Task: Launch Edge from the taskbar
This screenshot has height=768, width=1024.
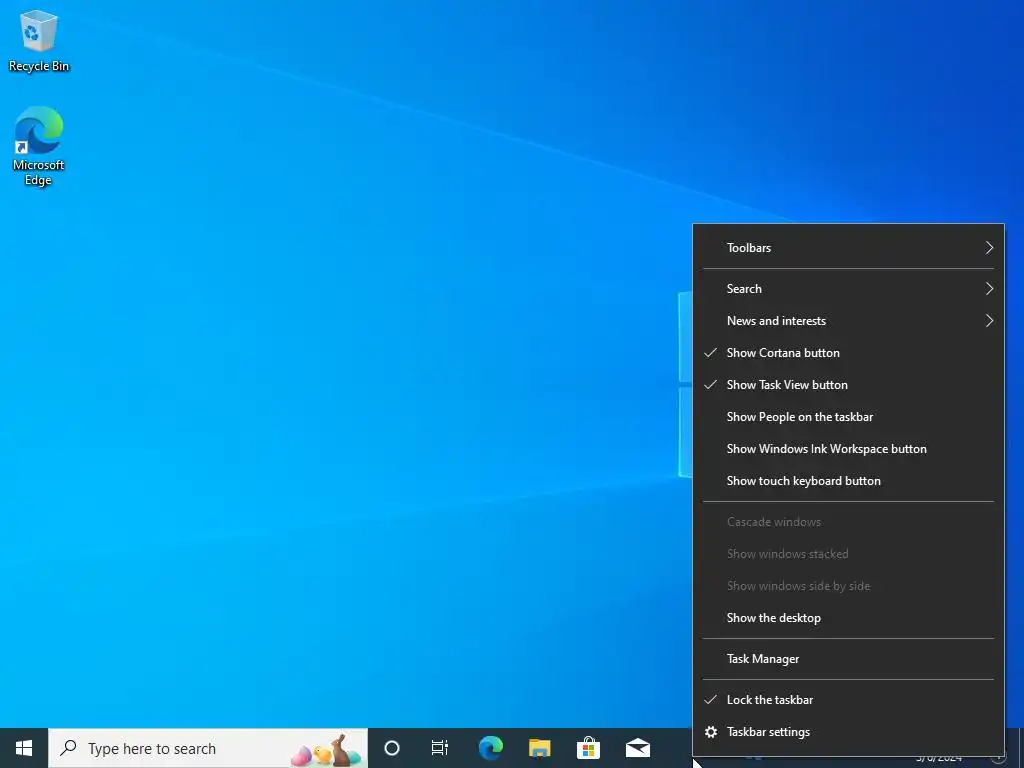Action: coord(490,748)
